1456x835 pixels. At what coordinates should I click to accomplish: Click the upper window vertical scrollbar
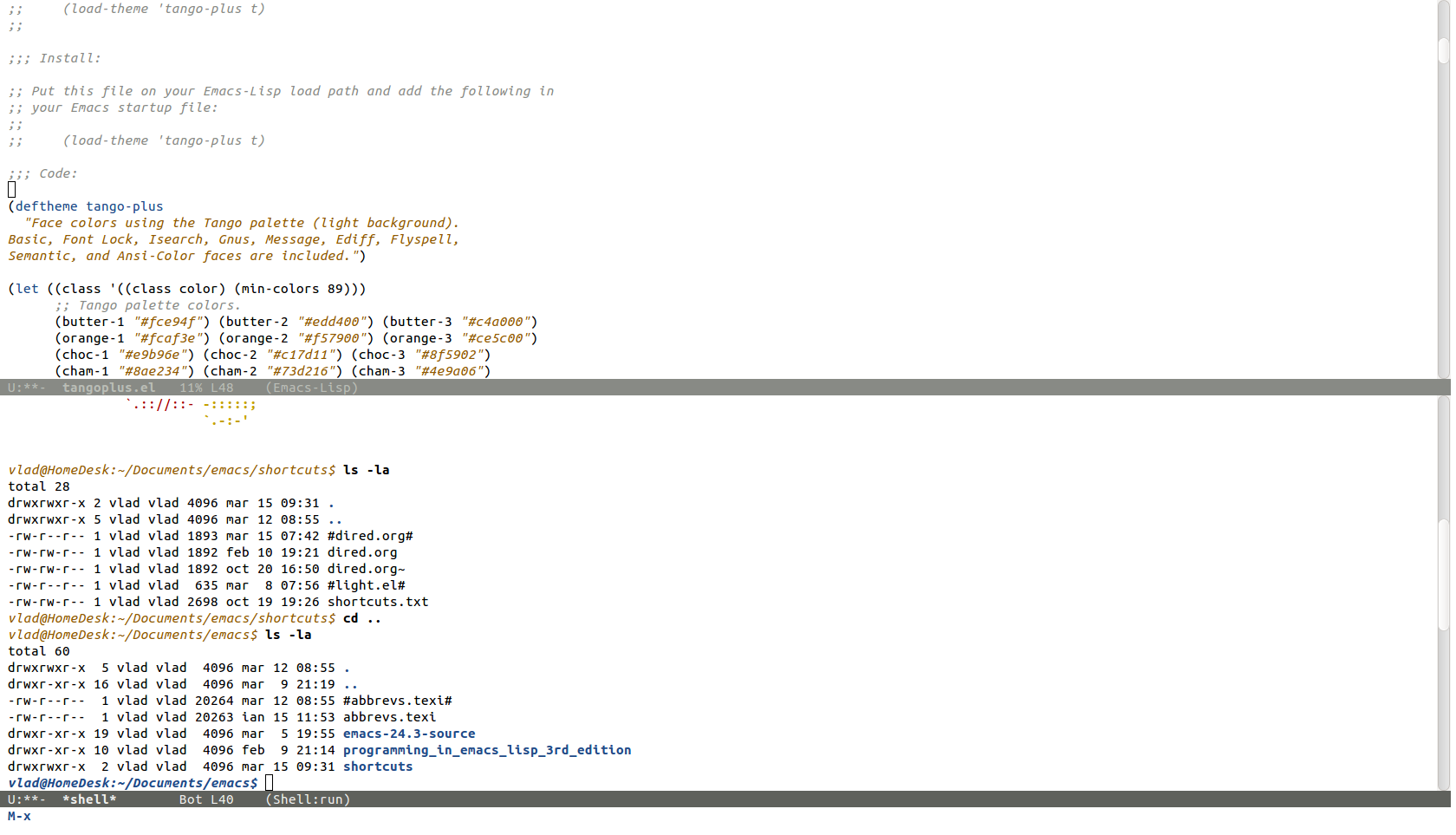pyautogui.click(x=1444, y=189)
